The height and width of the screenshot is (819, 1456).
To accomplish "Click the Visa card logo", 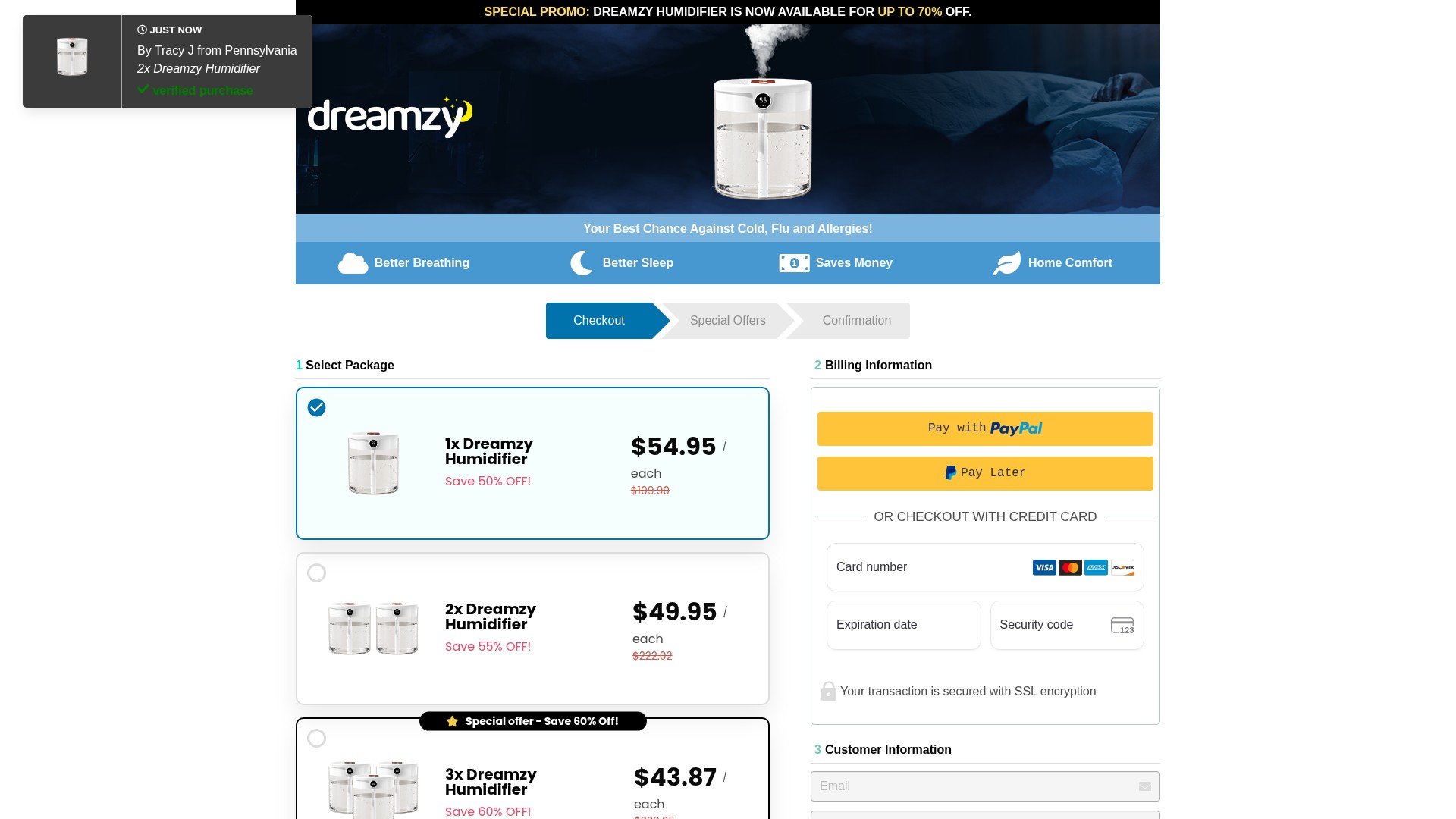I will coord(1044,567).
